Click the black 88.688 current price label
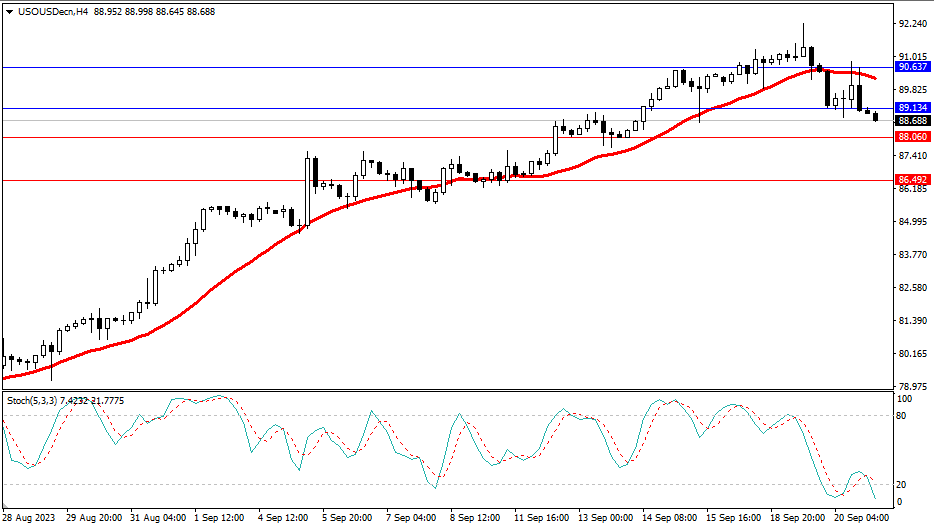This screenshot has width=934, height=528. point(912,121)
